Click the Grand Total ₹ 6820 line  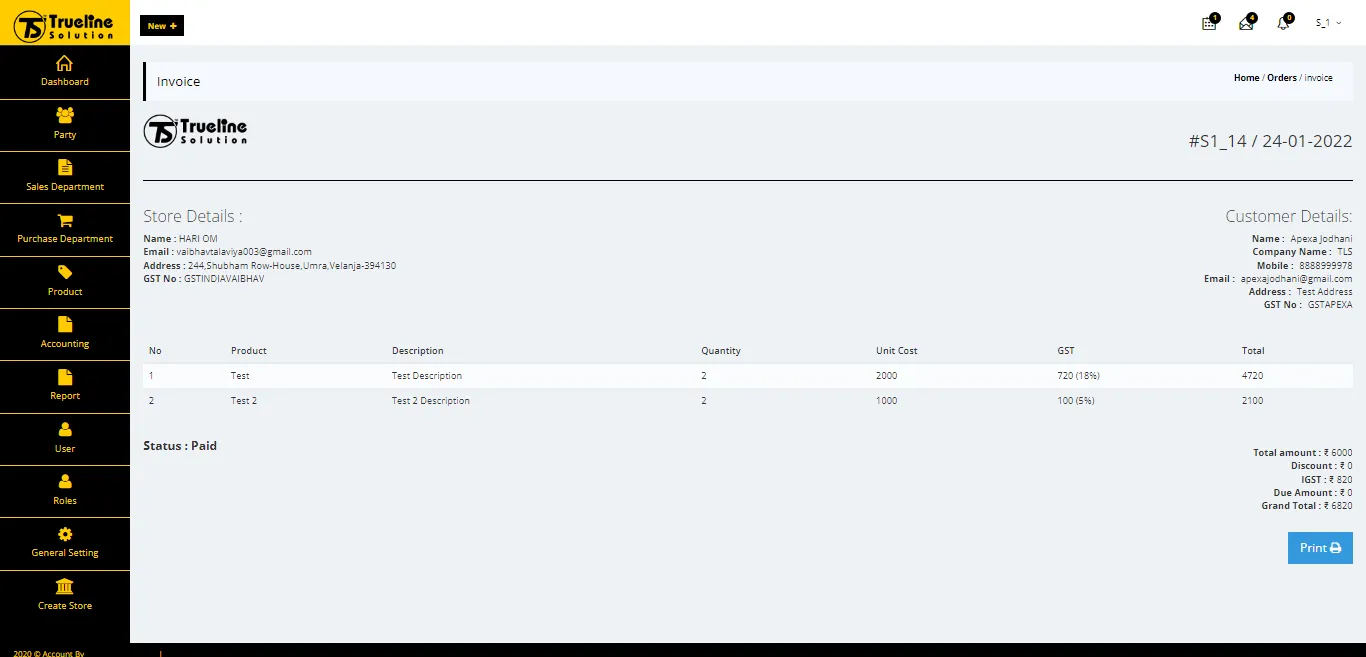coord(1307,506)
